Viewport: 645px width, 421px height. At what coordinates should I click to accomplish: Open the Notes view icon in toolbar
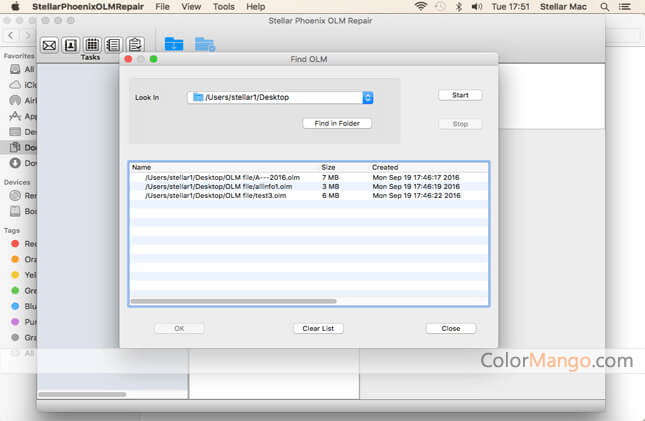coord(113,45)
